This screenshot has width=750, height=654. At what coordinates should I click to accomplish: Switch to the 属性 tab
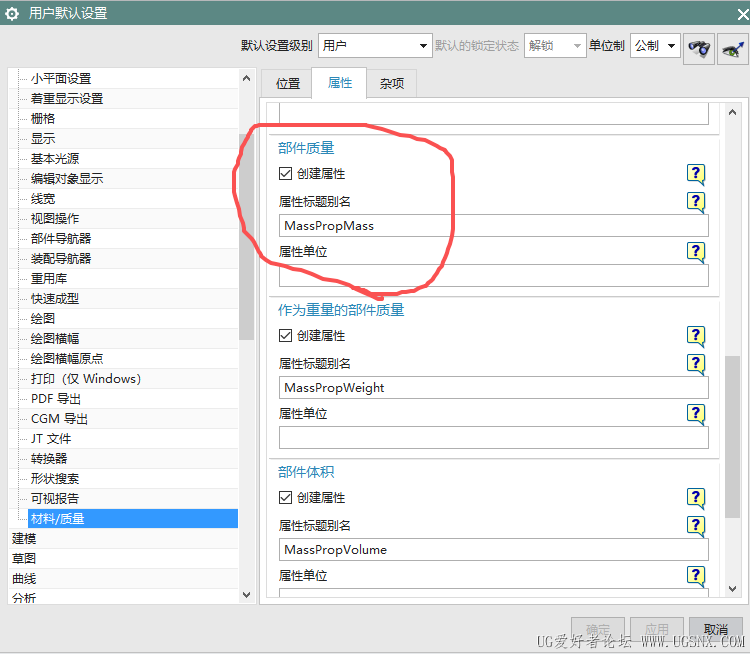coord(340,83)
